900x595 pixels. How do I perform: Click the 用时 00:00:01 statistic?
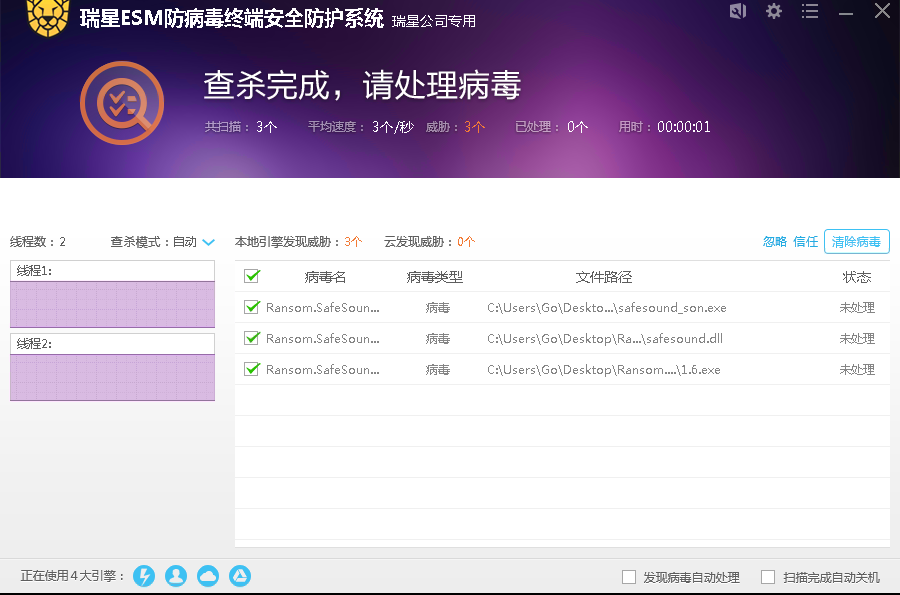tap(665, 127)
